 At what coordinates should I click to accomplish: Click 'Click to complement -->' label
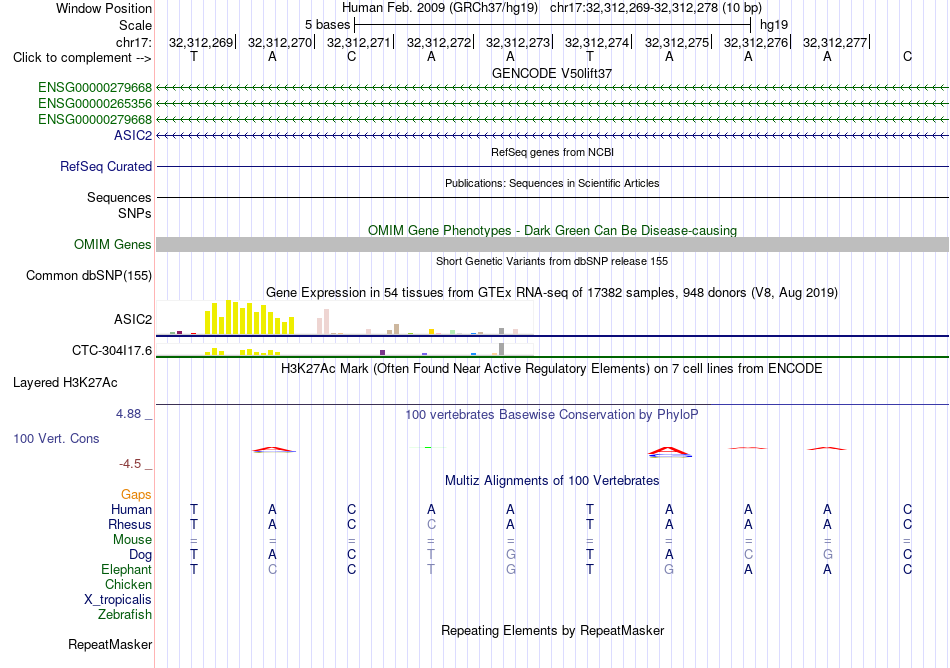[x=82, y=58]
